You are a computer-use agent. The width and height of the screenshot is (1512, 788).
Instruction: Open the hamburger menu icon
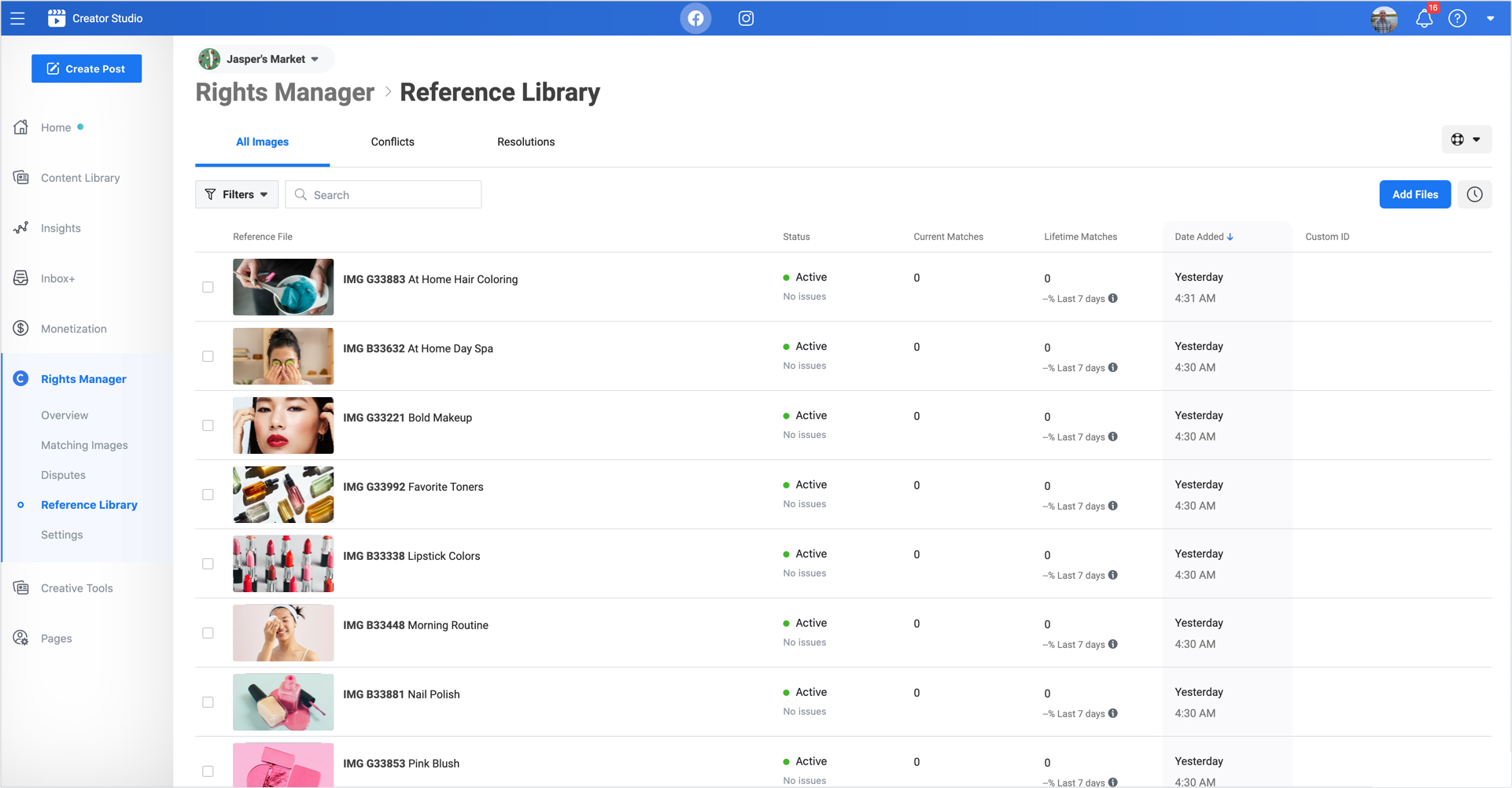tap(17, 18)
